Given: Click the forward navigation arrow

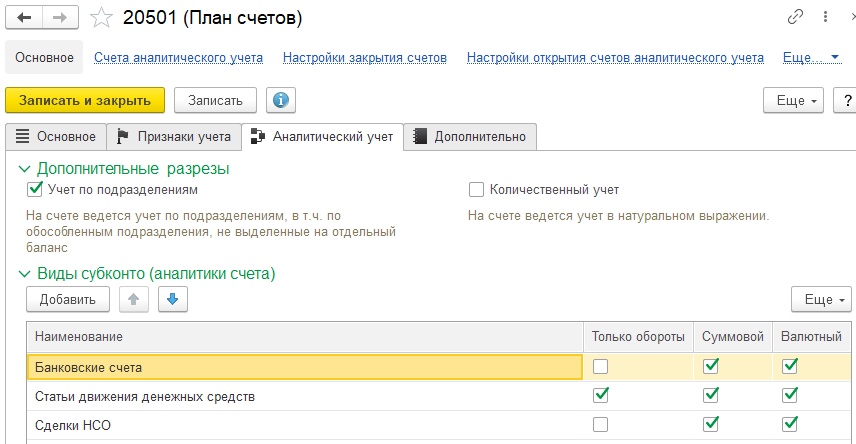Looking at the screenshot, I should [60, 18].
